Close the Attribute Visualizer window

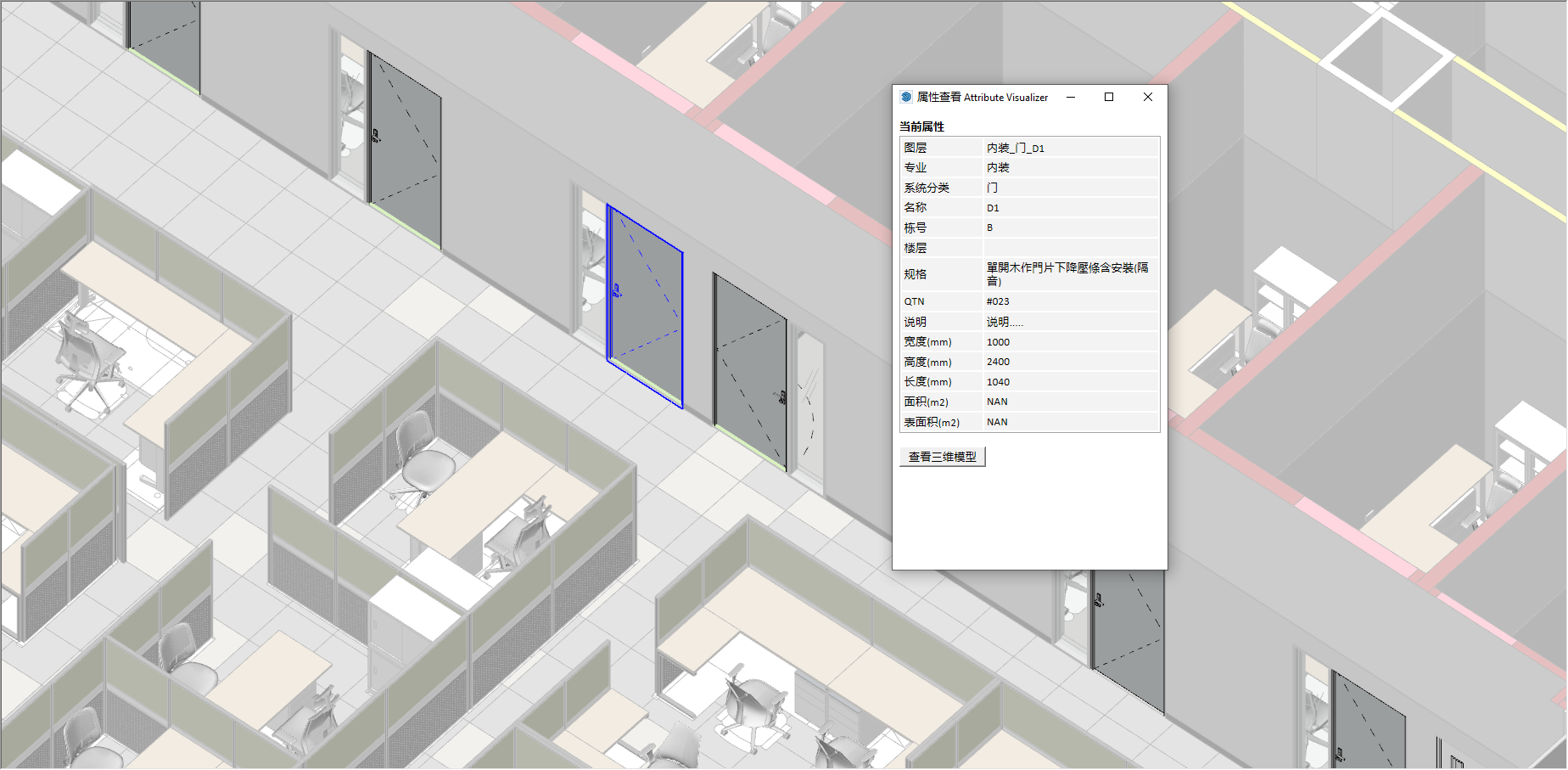[x=1147, y=97]
